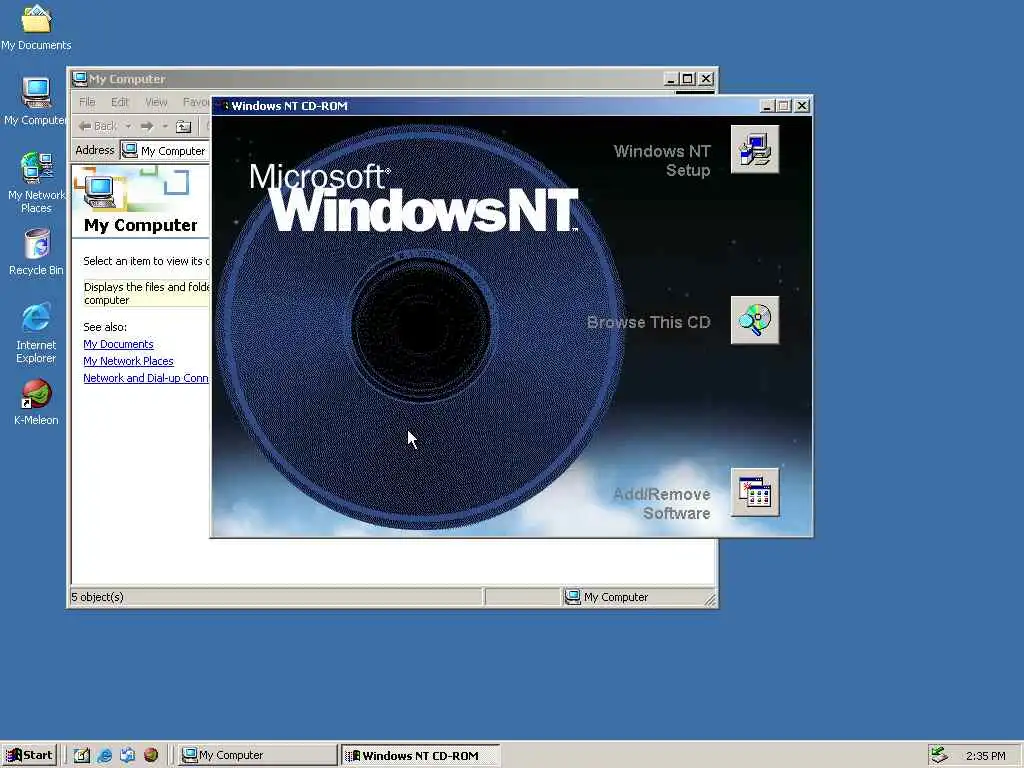Click the My Computer window resize grip
Viewport: 1024px width, 768px height.
pyautogui.click(x=711, y=600)
